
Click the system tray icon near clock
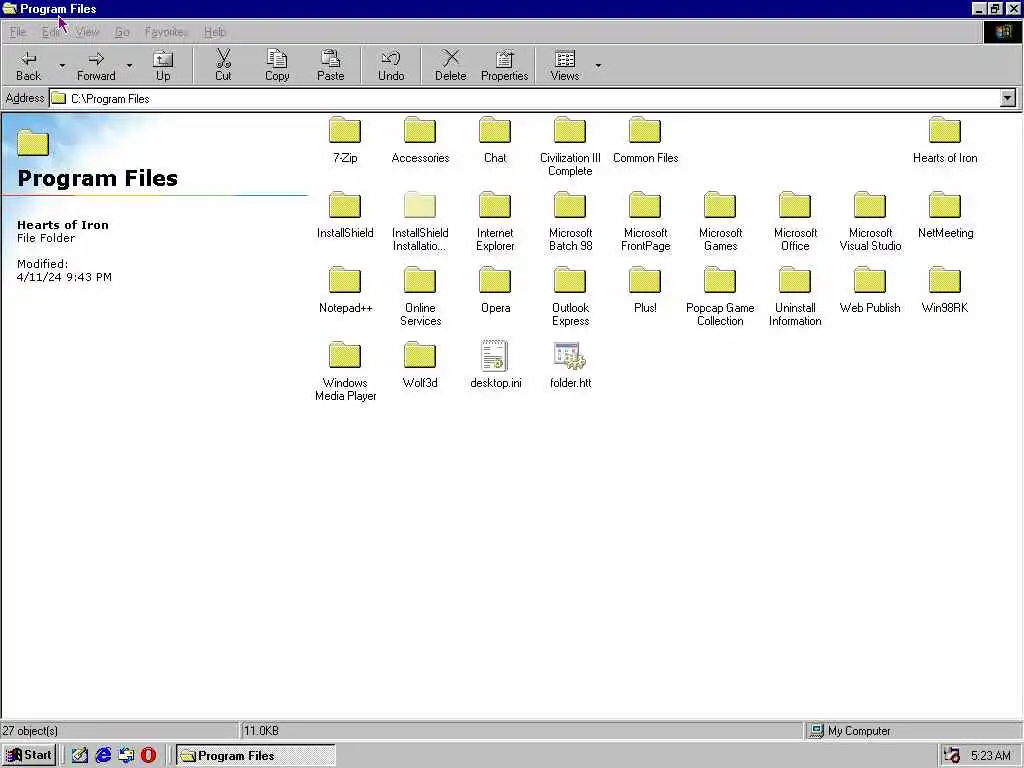[x=952, y=756]
